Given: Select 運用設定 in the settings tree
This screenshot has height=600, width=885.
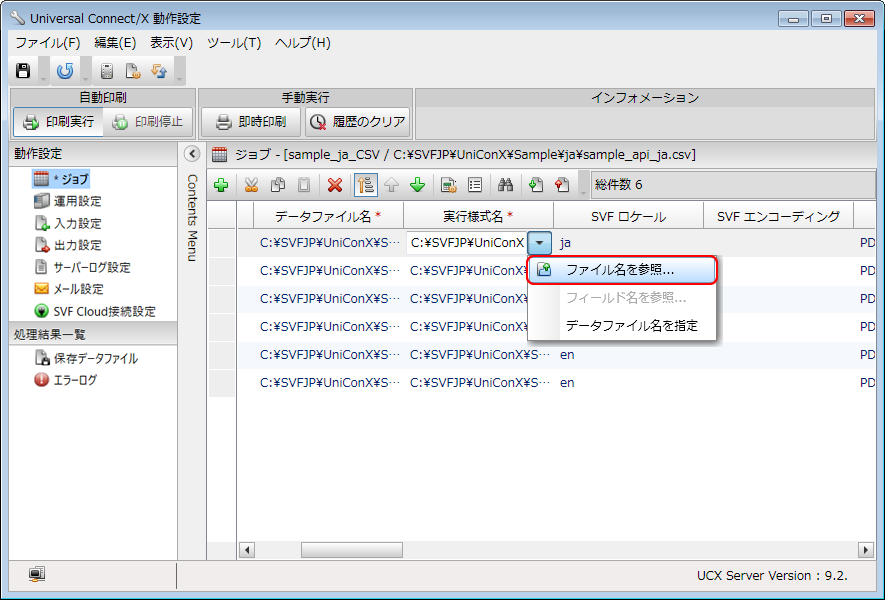Looking at the screenshot, I should coord(68,201).
